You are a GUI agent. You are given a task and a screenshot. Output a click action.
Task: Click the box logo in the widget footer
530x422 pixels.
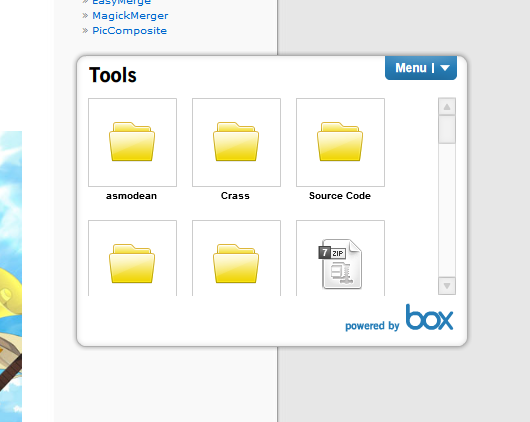click(x=429, y=317)
